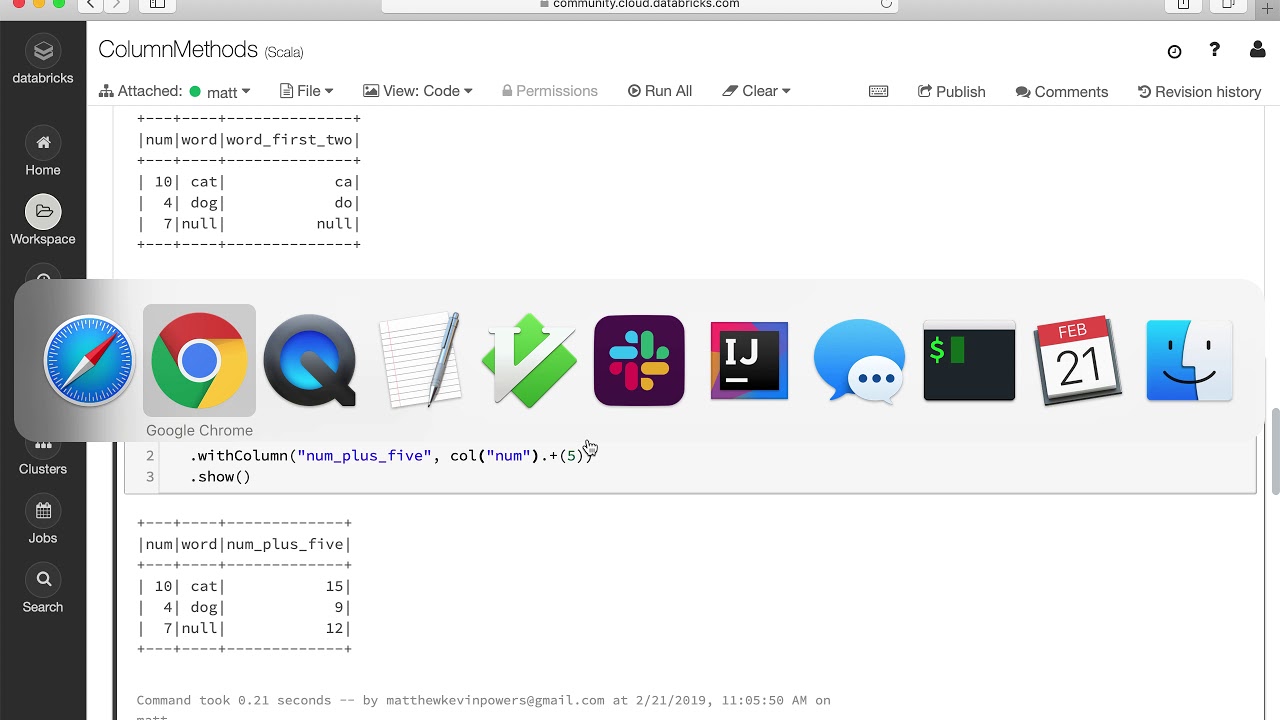Select Calendar in the app switcher

1079,361
